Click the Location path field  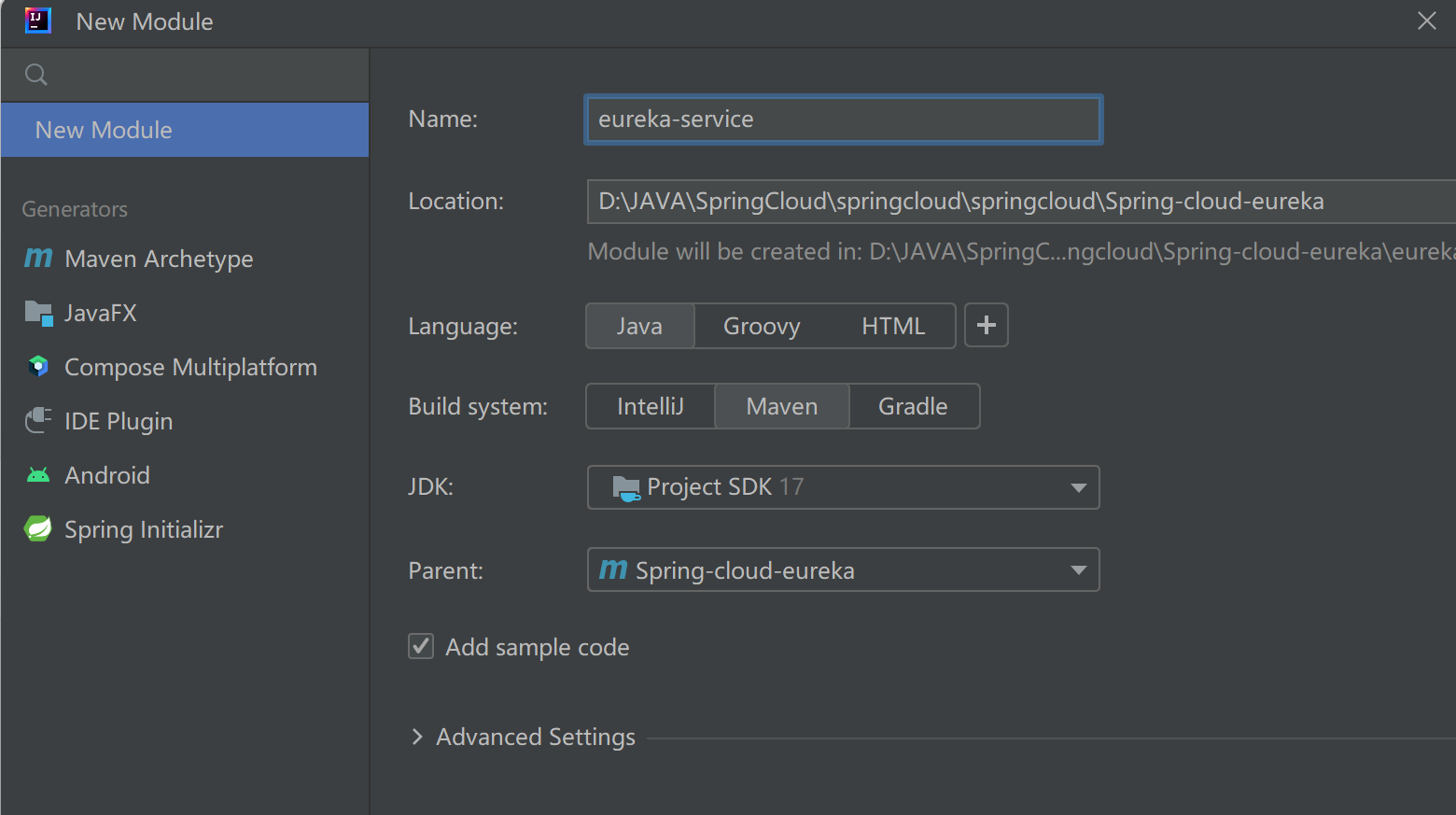tap(1021, 202)
